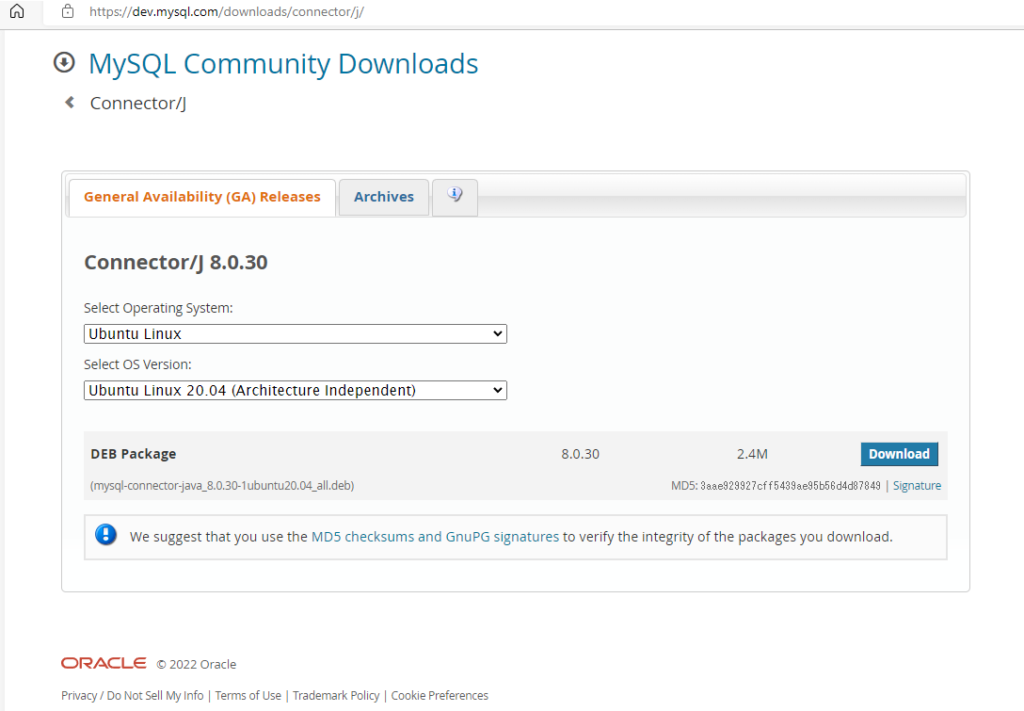1024x711 pixels.
Task: Click the MD5 checksums and GnuPG signatures link
Action: coord(433,536)
